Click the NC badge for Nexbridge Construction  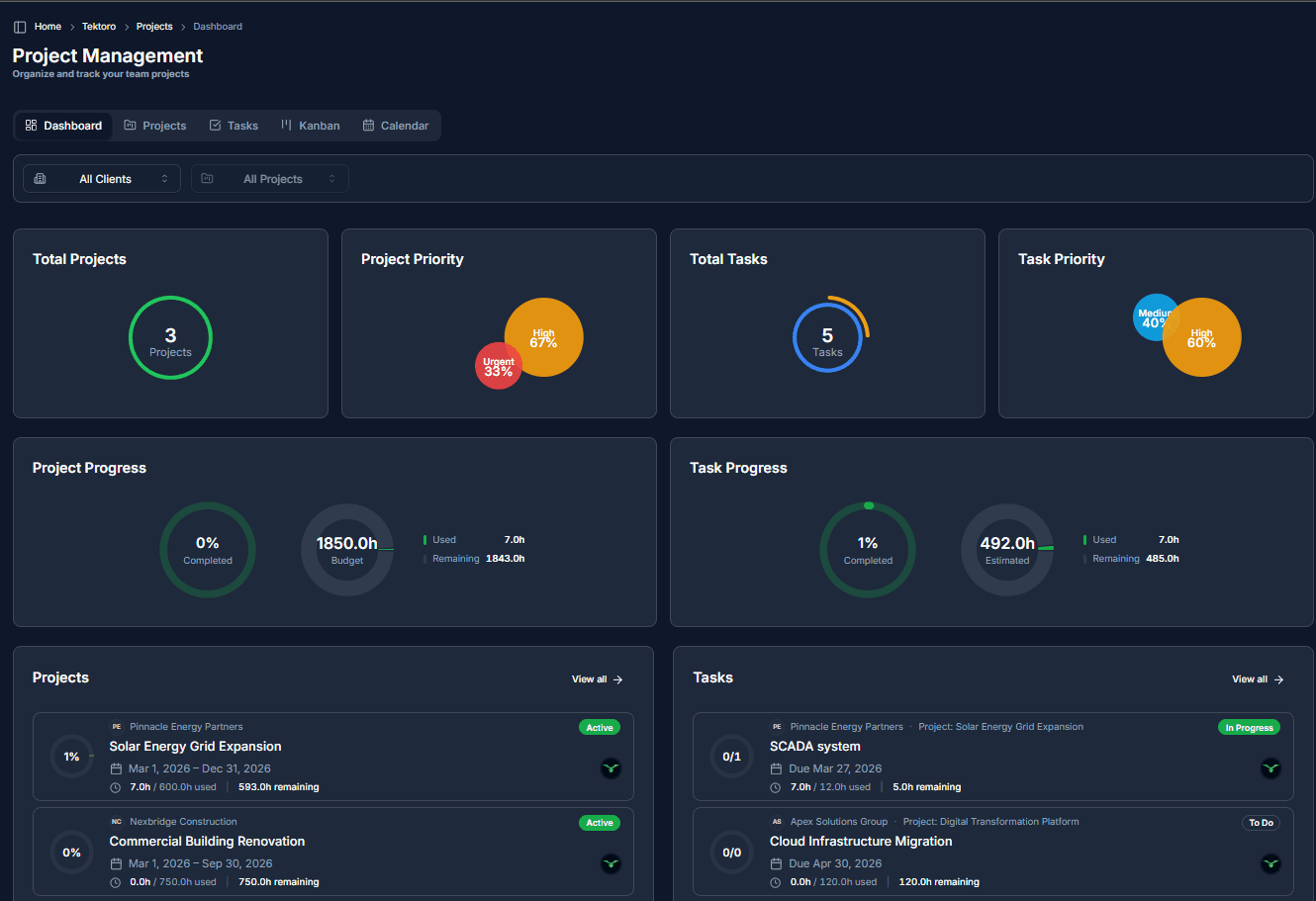(x=117, y=822)
